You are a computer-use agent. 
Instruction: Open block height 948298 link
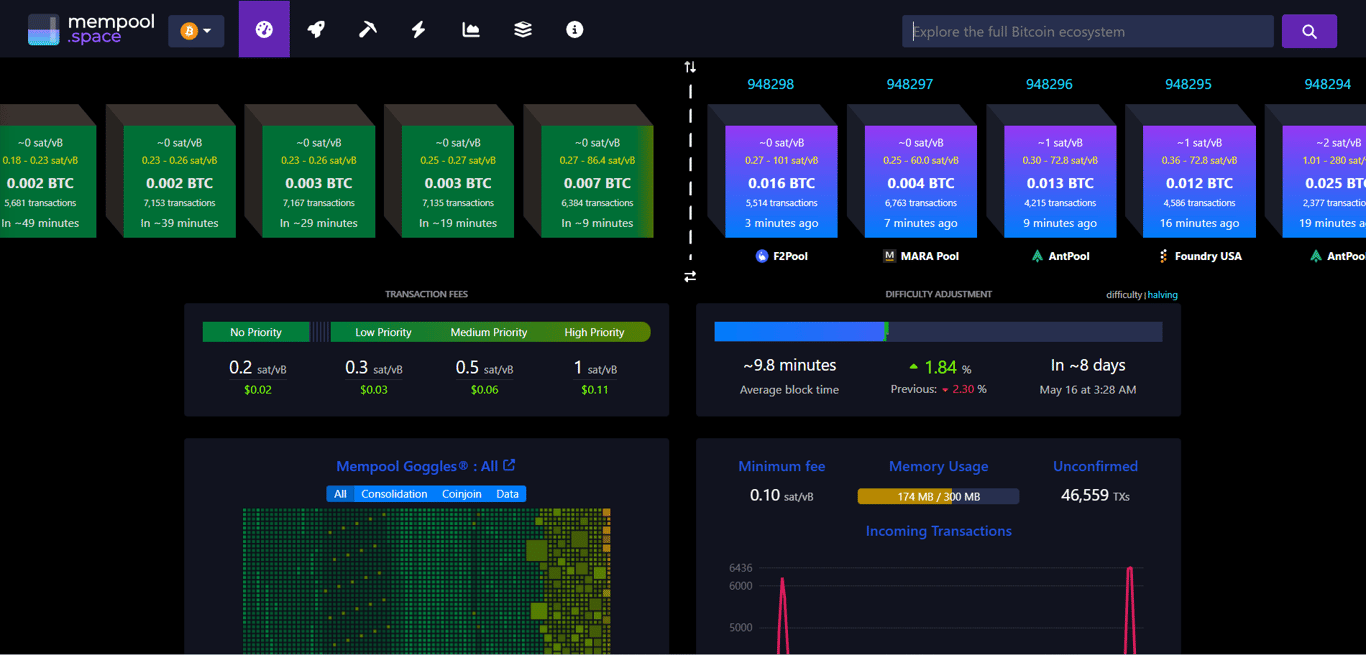pyautogui.click(x=770, y=84)
